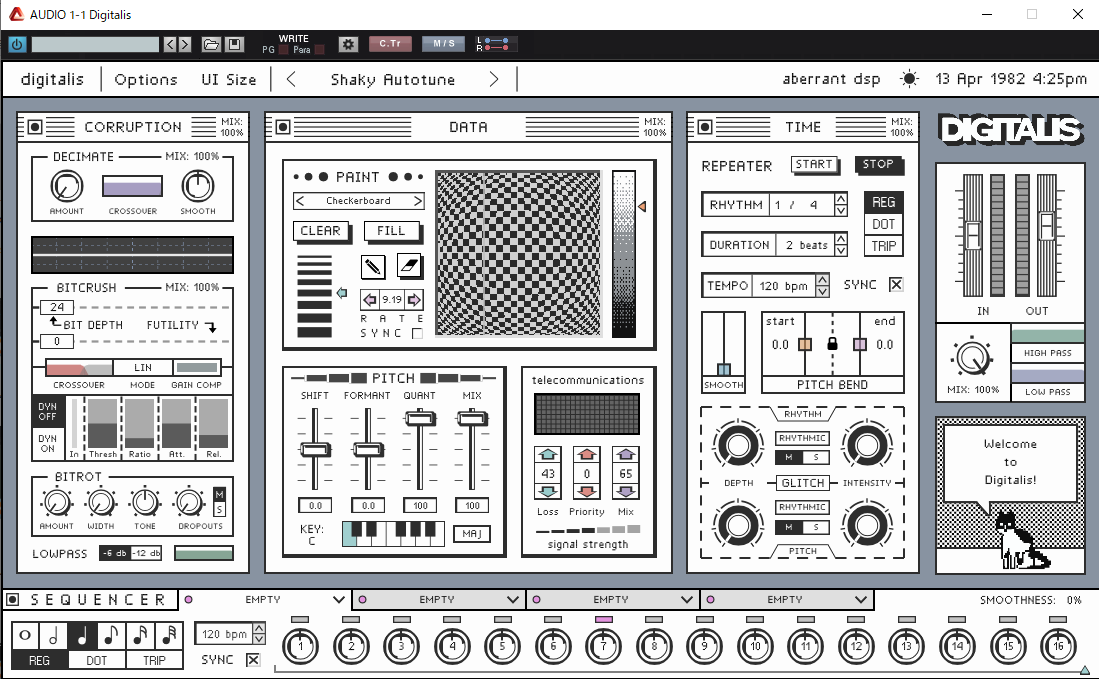Decrease Duration with its down arrow
The image size is (1099, 679).
tap(841, 250)
